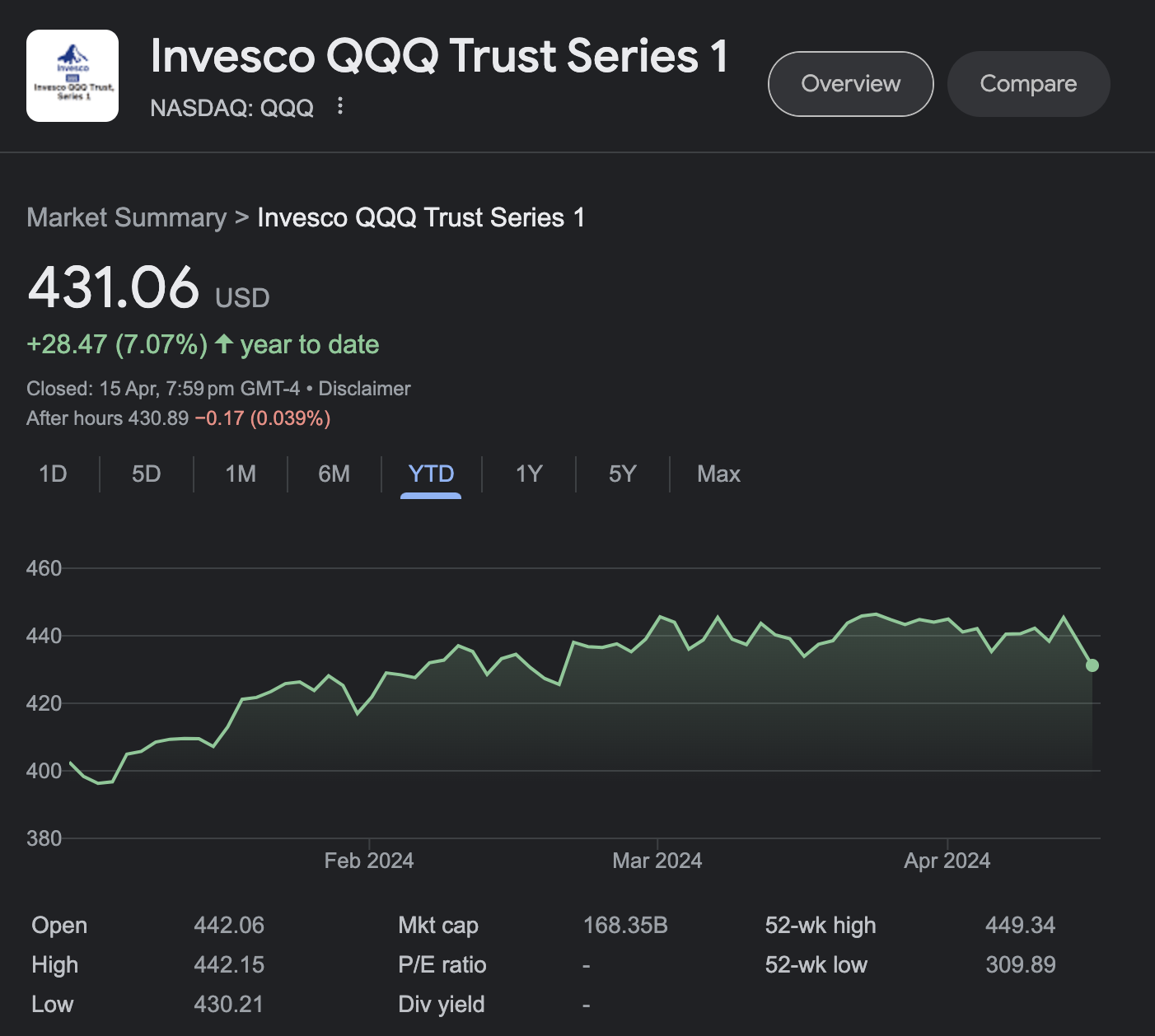Click the 380 y-axis label
1155x1036 pixels.
pyautogui.click(x=44, y=838)
